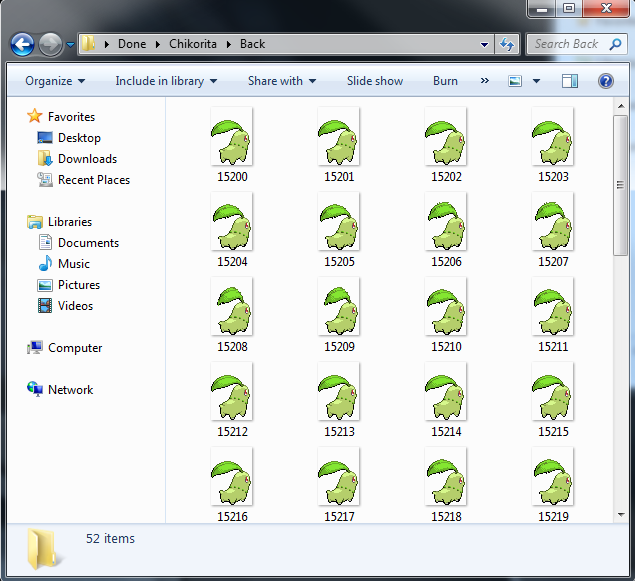This screenshot has height=581, width=635.
Task: Select image thumbnail 15204
Action: coord(232,221)
